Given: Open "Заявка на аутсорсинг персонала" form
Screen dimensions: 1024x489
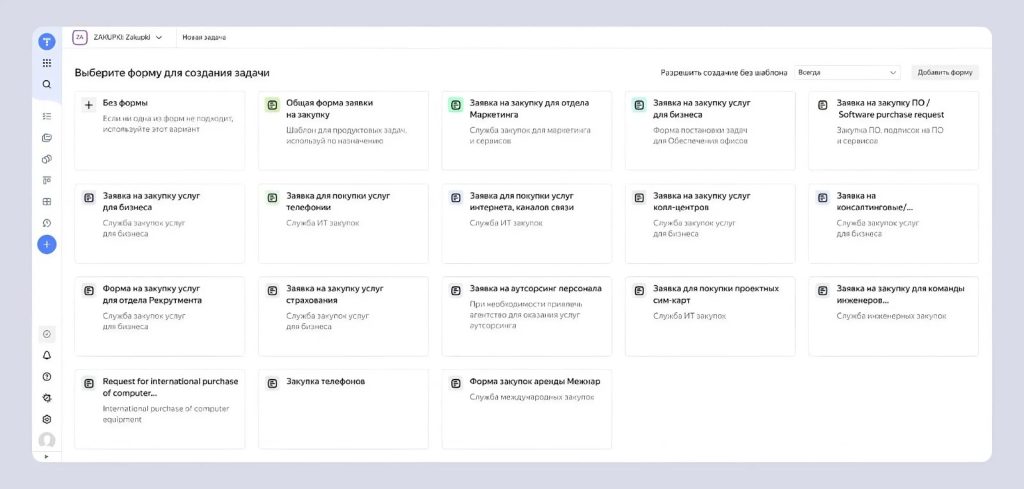Looking at the screenshot, I should (526, 316).
